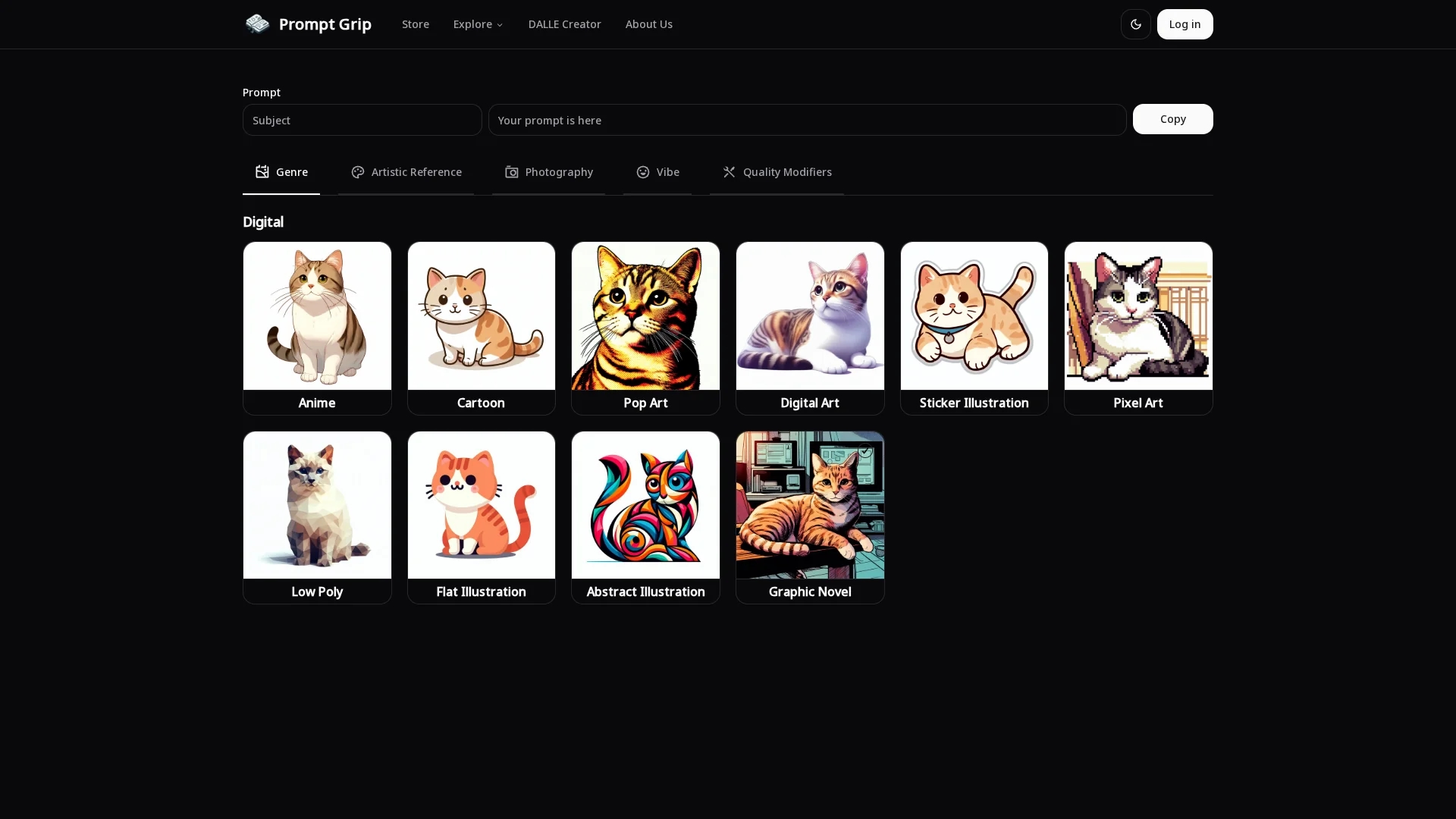This screenshot has height=819, width=1456.
Task: Go to About Us page
Action: coord(648,24)
